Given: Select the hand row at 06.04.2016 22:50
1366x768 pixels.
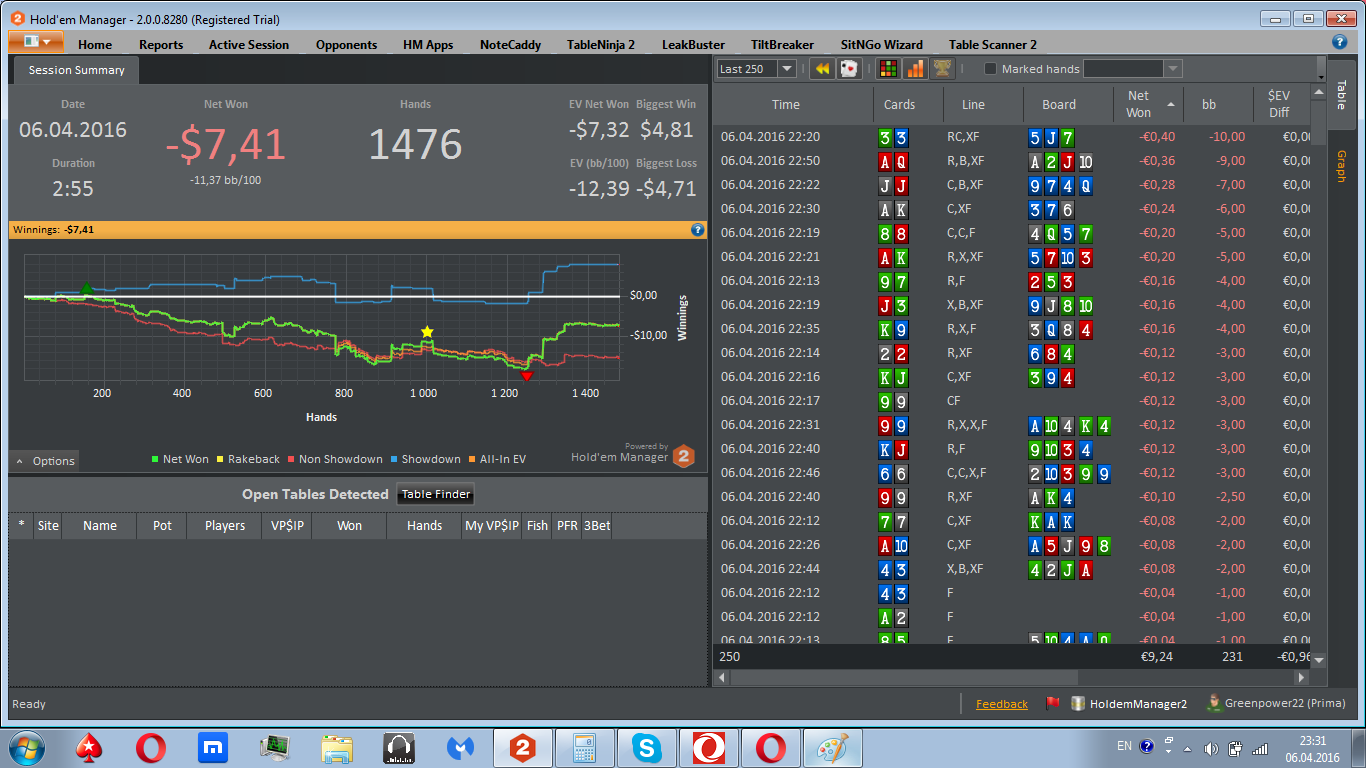Looking at the screenshot, I should pyautogui.click(x=1012, y=161).
